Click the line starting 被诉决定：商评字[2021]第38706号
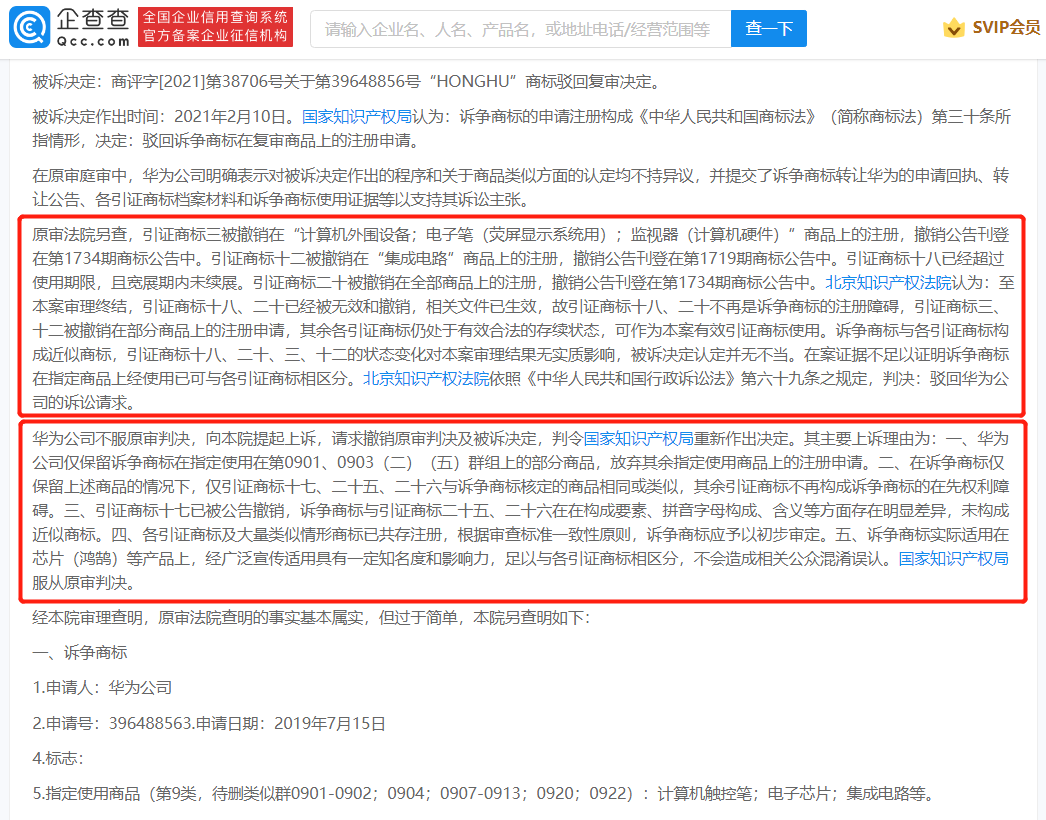1046x820 pixels. tap(348, 82)
